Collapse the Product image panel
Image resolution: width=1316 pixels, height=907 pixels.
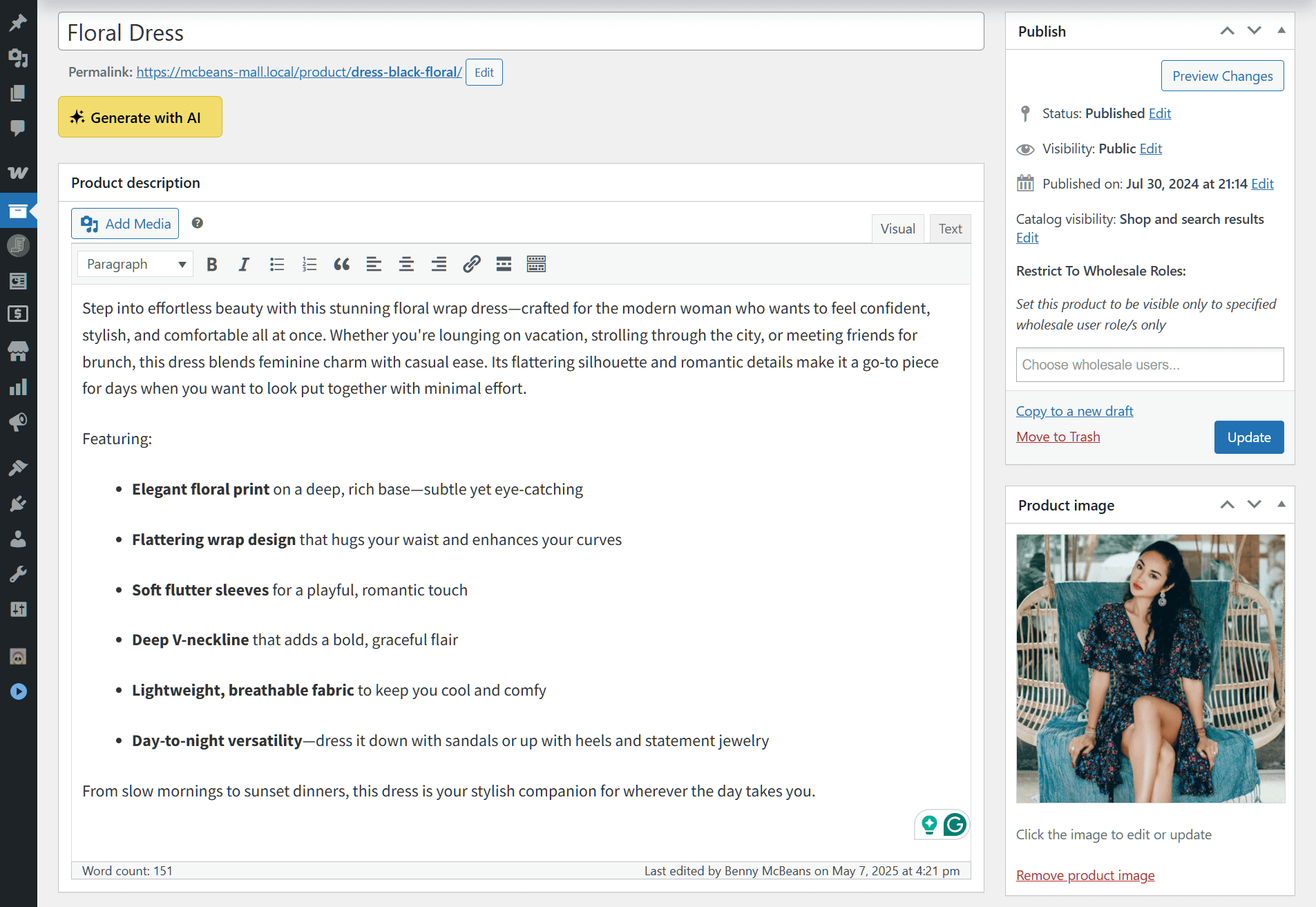(1281, 505)
